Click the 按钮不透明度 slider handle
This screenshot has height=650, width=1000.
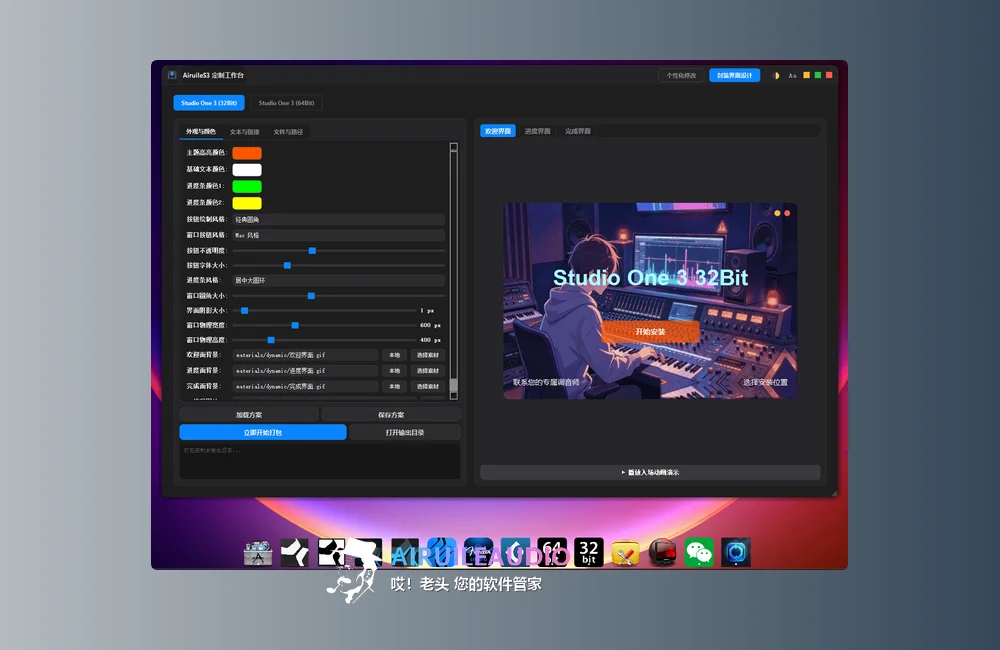(x=312, y=251)
